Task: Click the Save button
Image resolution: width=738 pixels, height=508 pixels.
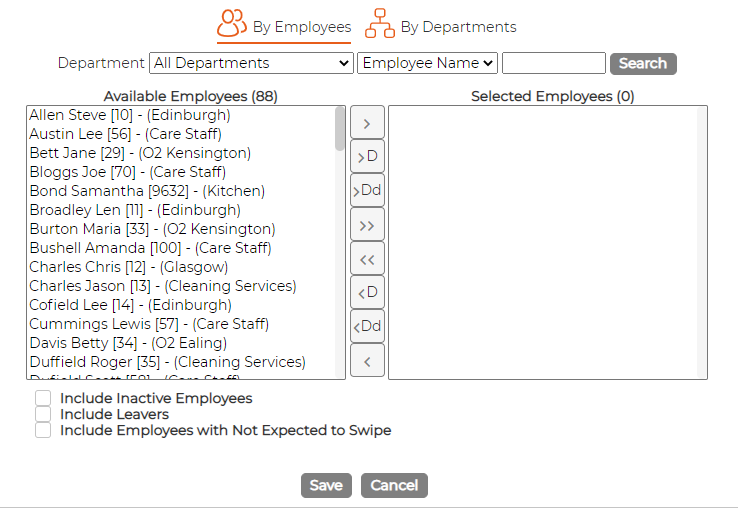Action: click(326, 485)
